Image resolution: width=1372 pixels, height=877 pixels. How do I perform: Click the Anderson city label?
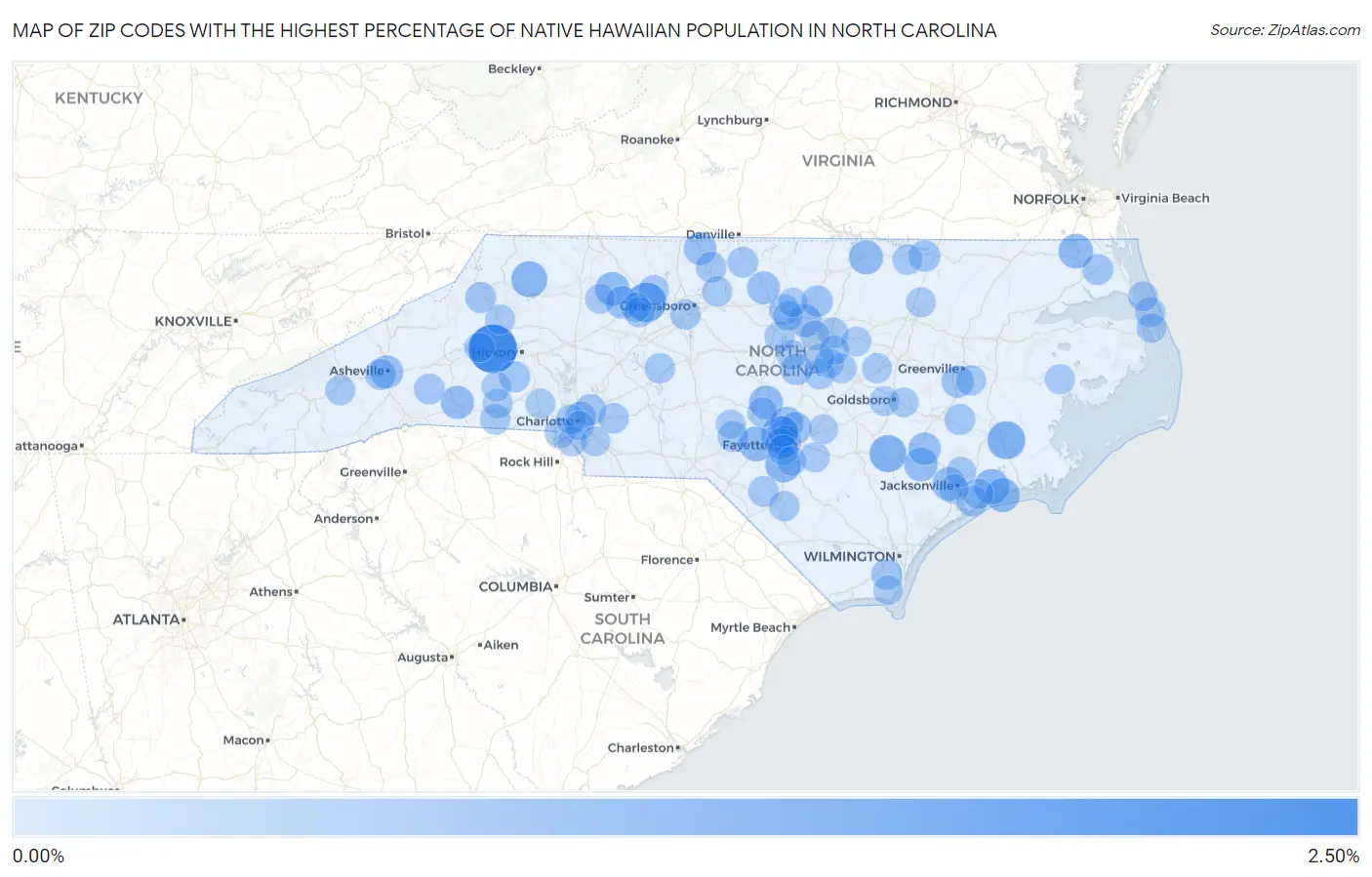coord(343,519)
